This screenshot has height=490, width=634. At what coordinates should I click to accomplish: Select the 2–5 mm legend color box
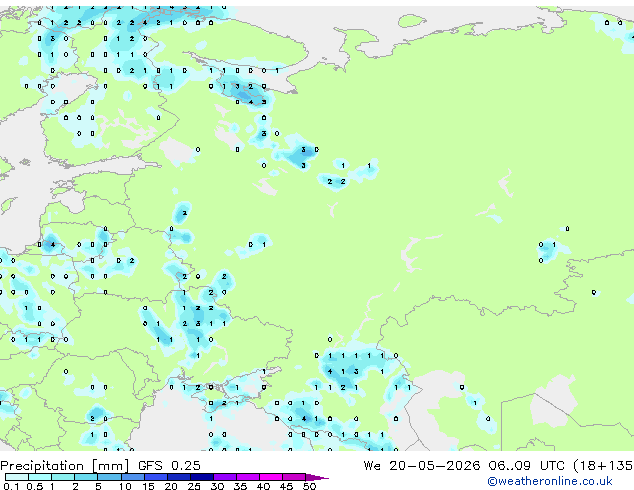[x=86, y=477]
